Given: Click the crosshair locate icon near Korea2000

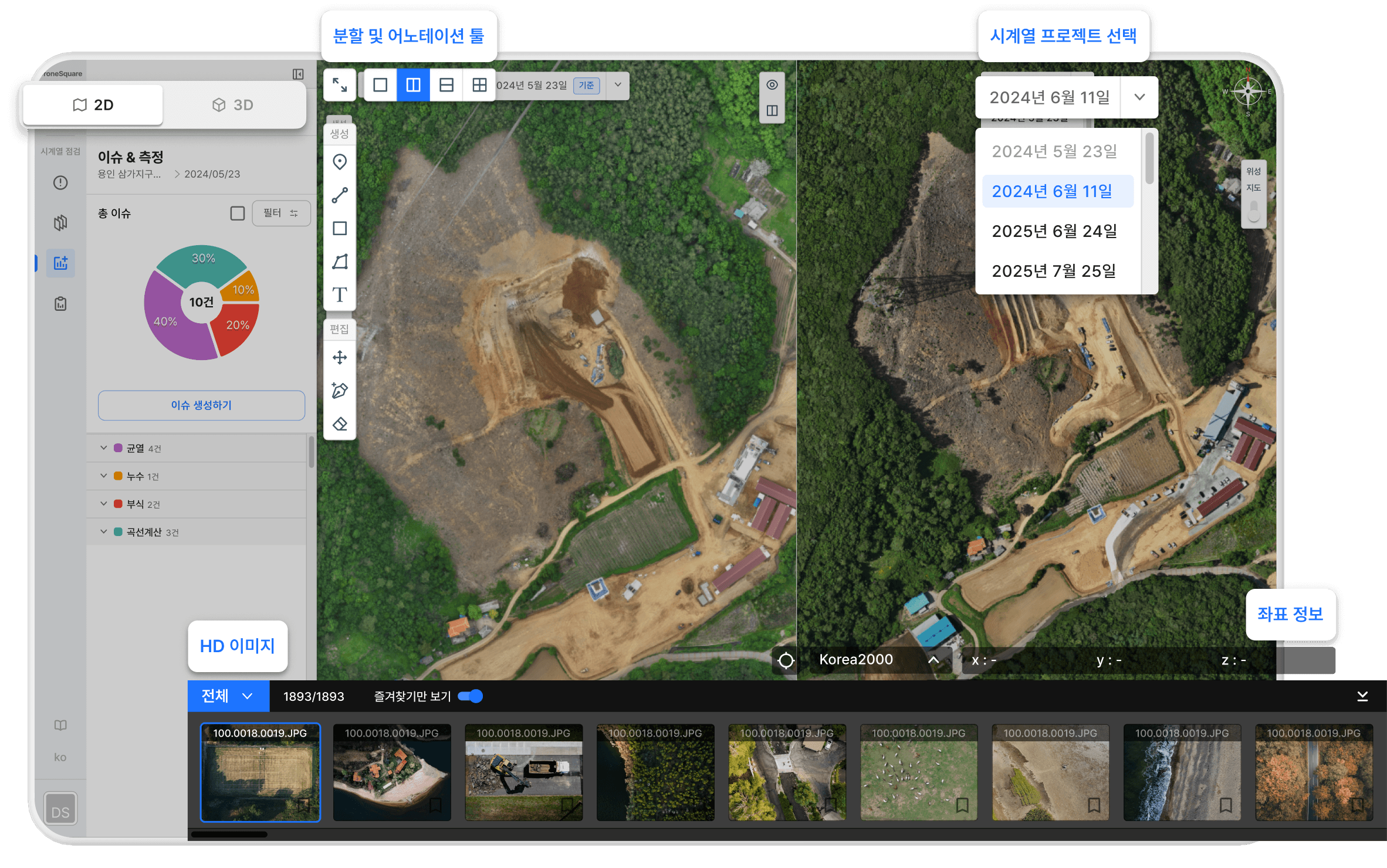Looking at the screenshot, I should click(x=786, y=660).
